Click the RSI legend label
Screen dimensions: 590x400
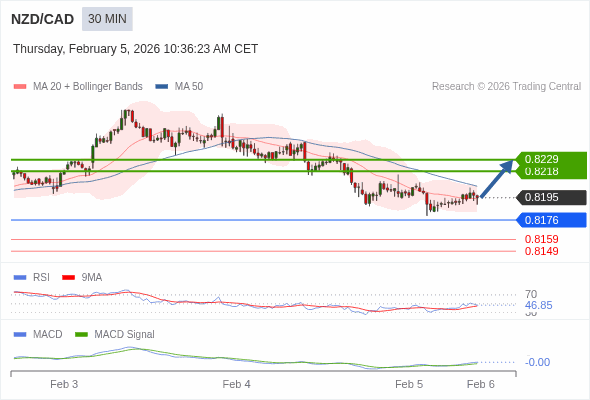41,278
